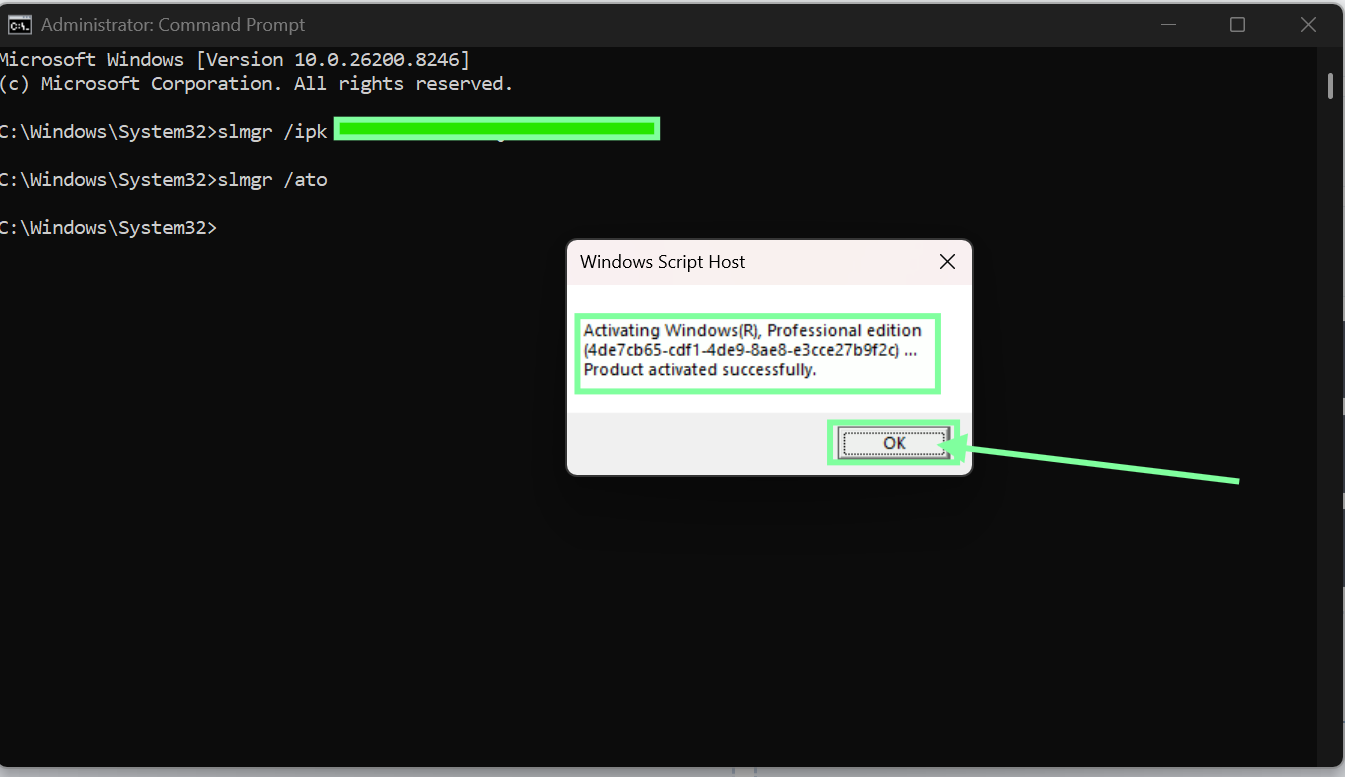Click the Command Prompt vertical scrollbar thumb

pyautogui.click(x=1330, y=86)
